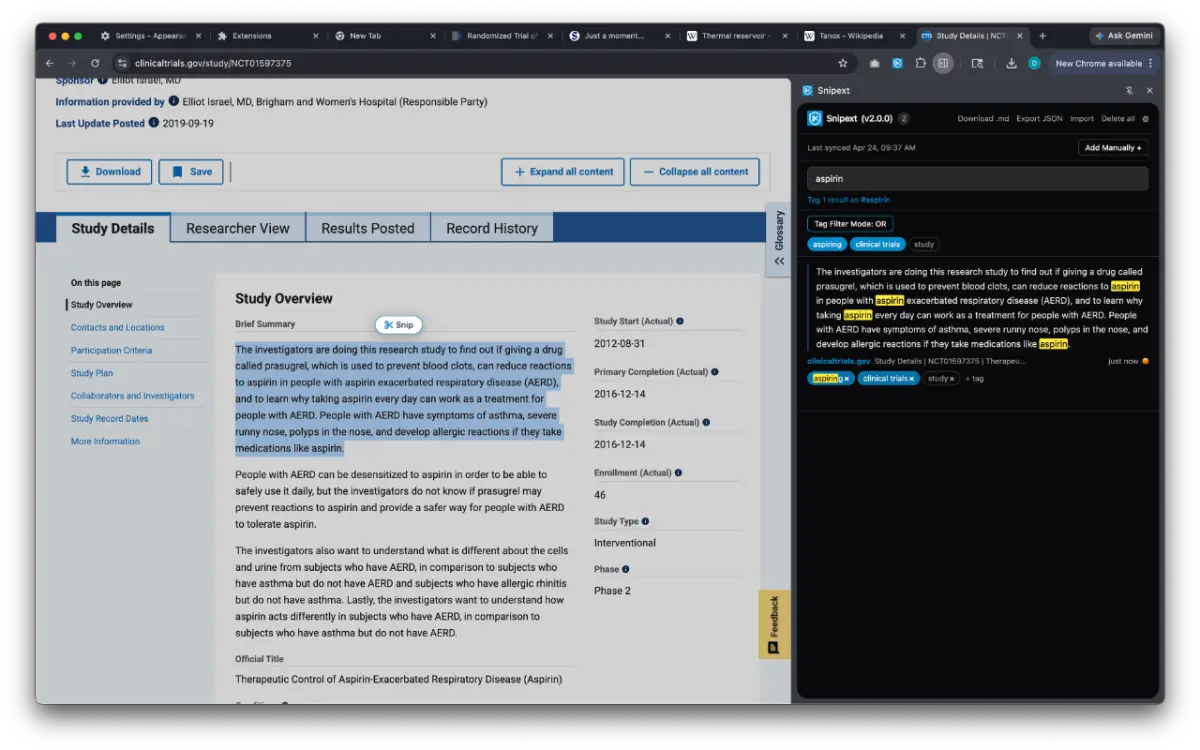Open Chrome three-dot menu
The image size is (1200, 750).
coord(1150,63)
